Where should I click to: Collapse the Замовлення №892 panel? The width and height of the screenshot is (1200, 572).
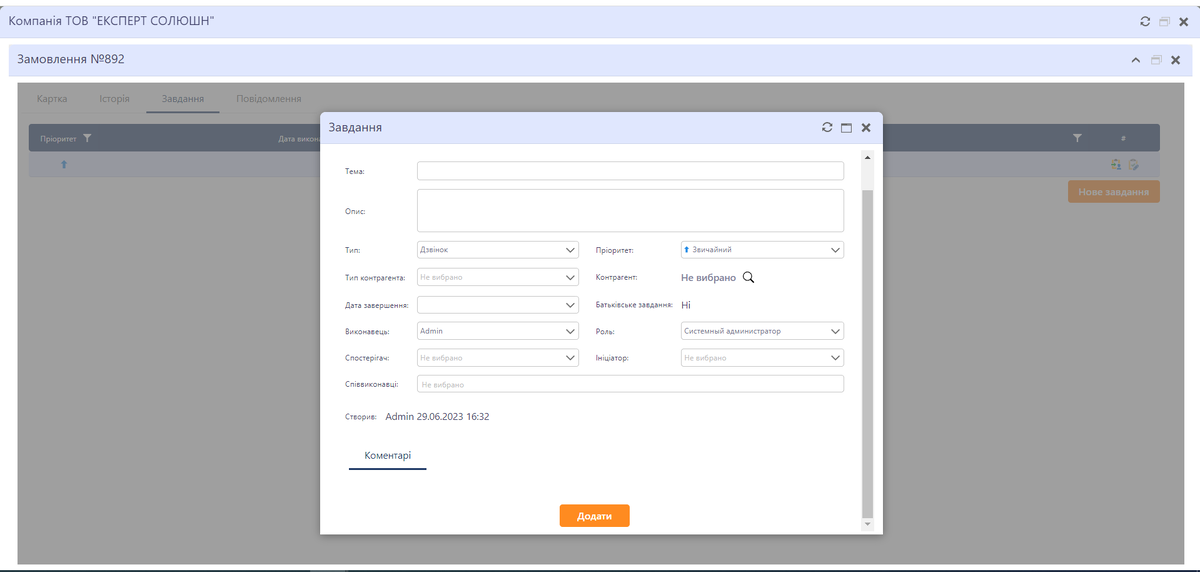coord(1136,60)
